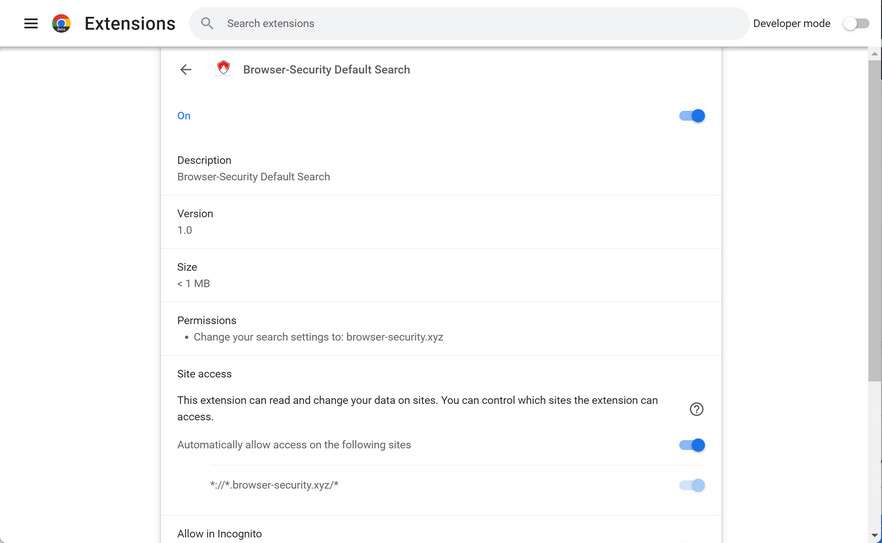The width and height of the screenshot is (882, 543).
Task: Click the red shield extension icon
Action: click(223, 69)
